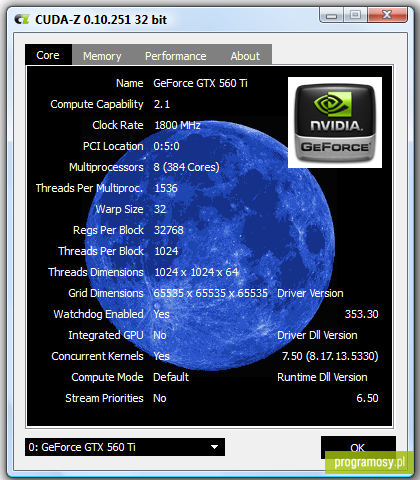Minimize the CUDA-Z window
Image resolution: width=420 pixels, height=480 pixels.
[331, 15]
